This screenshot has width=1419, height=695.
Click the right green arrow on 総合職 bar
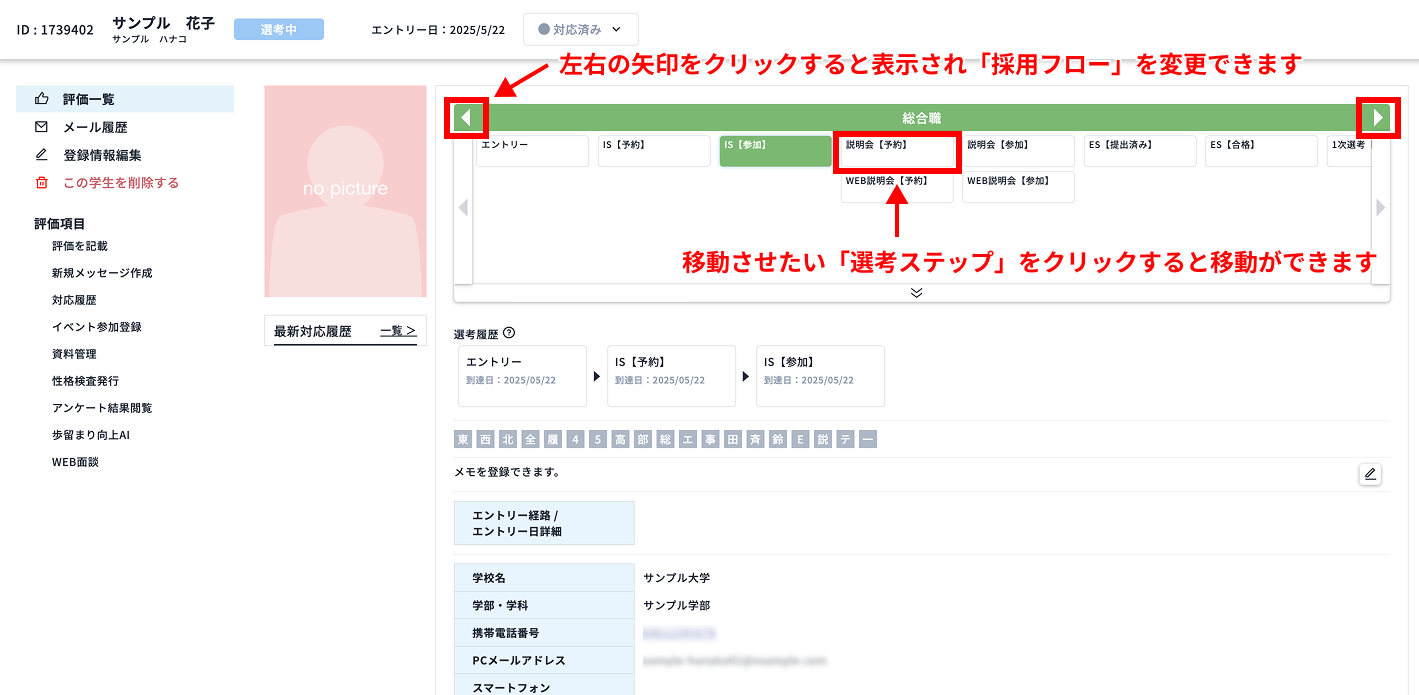coord(1378,117)
